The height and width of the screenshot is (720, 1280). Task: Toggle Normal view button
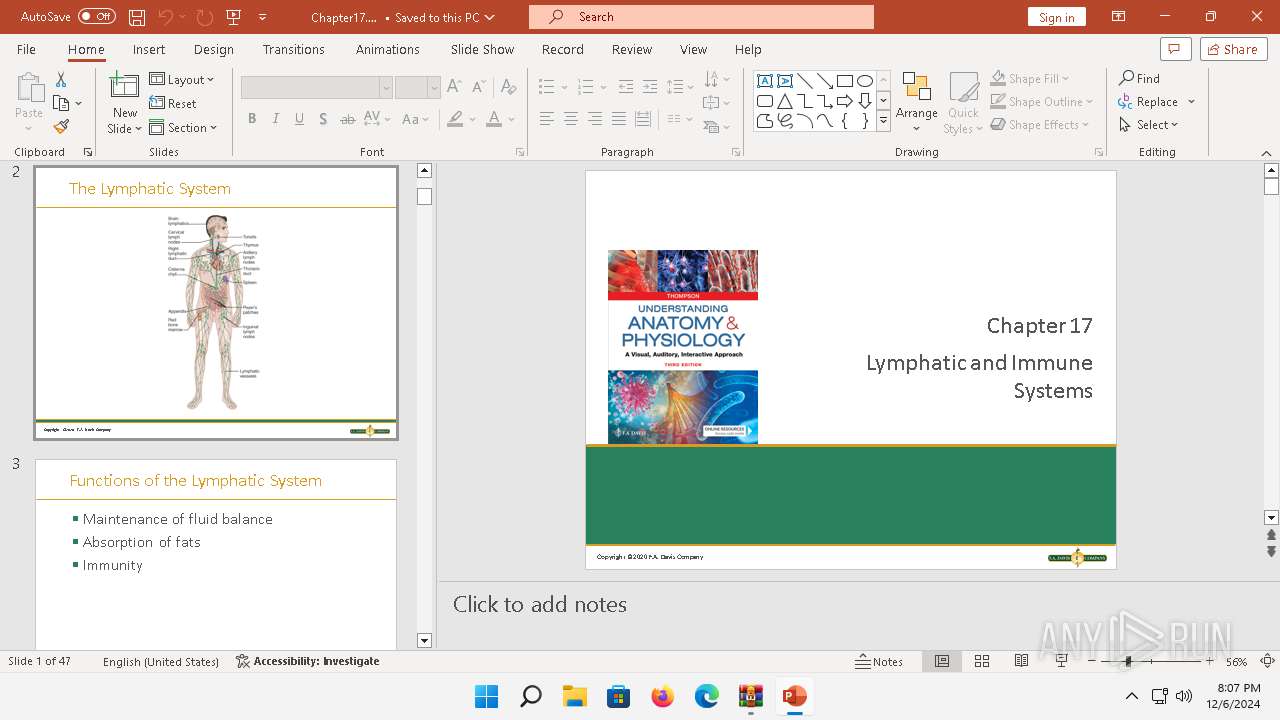(x=942, y=661)
